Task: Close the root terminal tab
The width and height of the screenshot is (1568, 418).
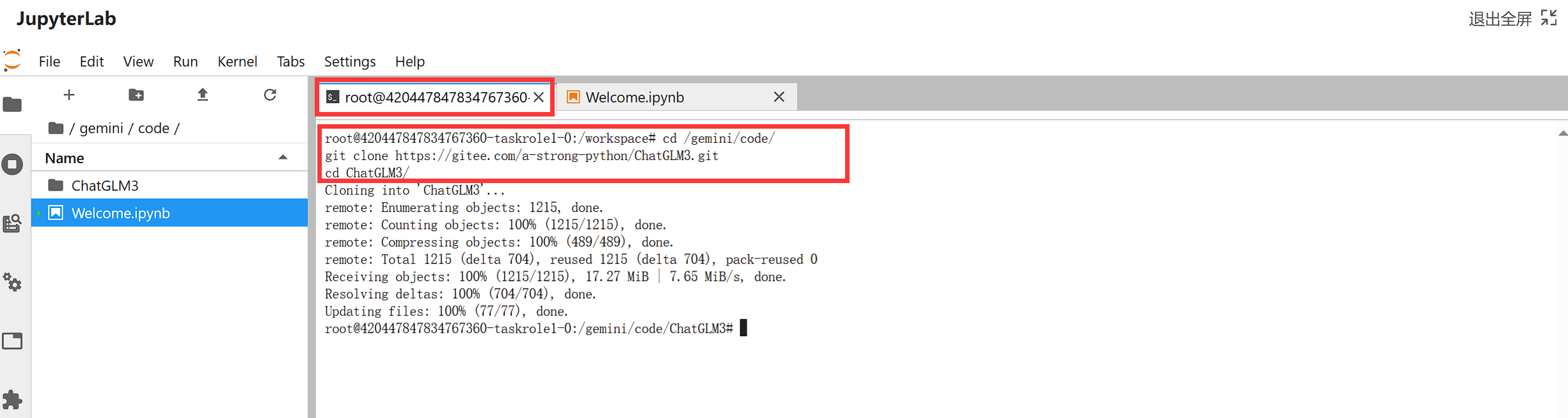Action: (539, 97)
